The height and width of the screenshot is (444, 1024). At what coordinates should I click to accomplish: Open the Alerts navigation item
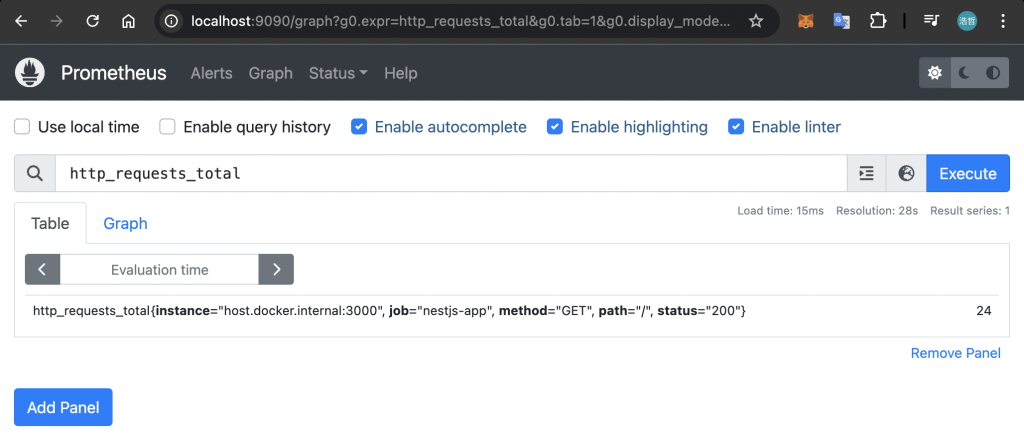[x=211, y=73]
